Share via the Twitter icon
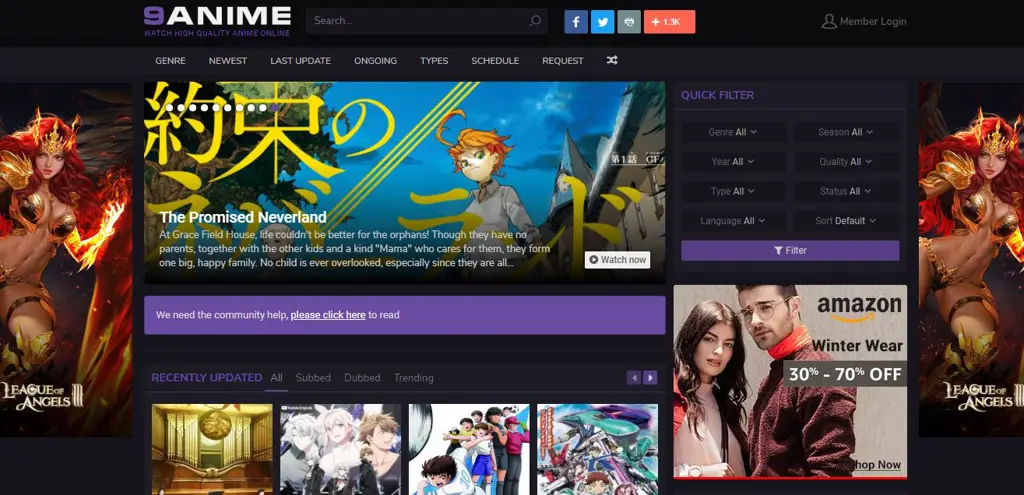Screen dimensions: 1024x495 [602, 22]
